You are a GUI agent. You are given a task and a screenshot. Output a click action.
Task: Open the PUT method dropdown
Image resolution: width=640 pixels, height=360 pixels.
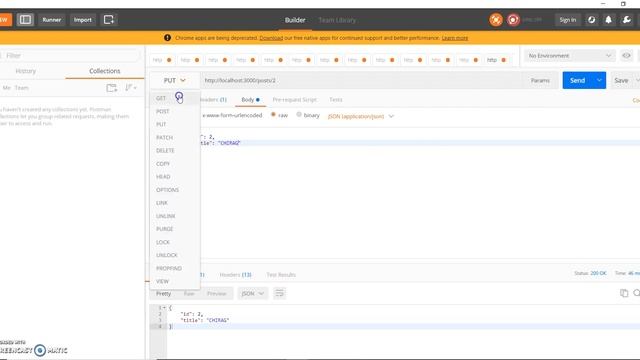coord(175,80)
